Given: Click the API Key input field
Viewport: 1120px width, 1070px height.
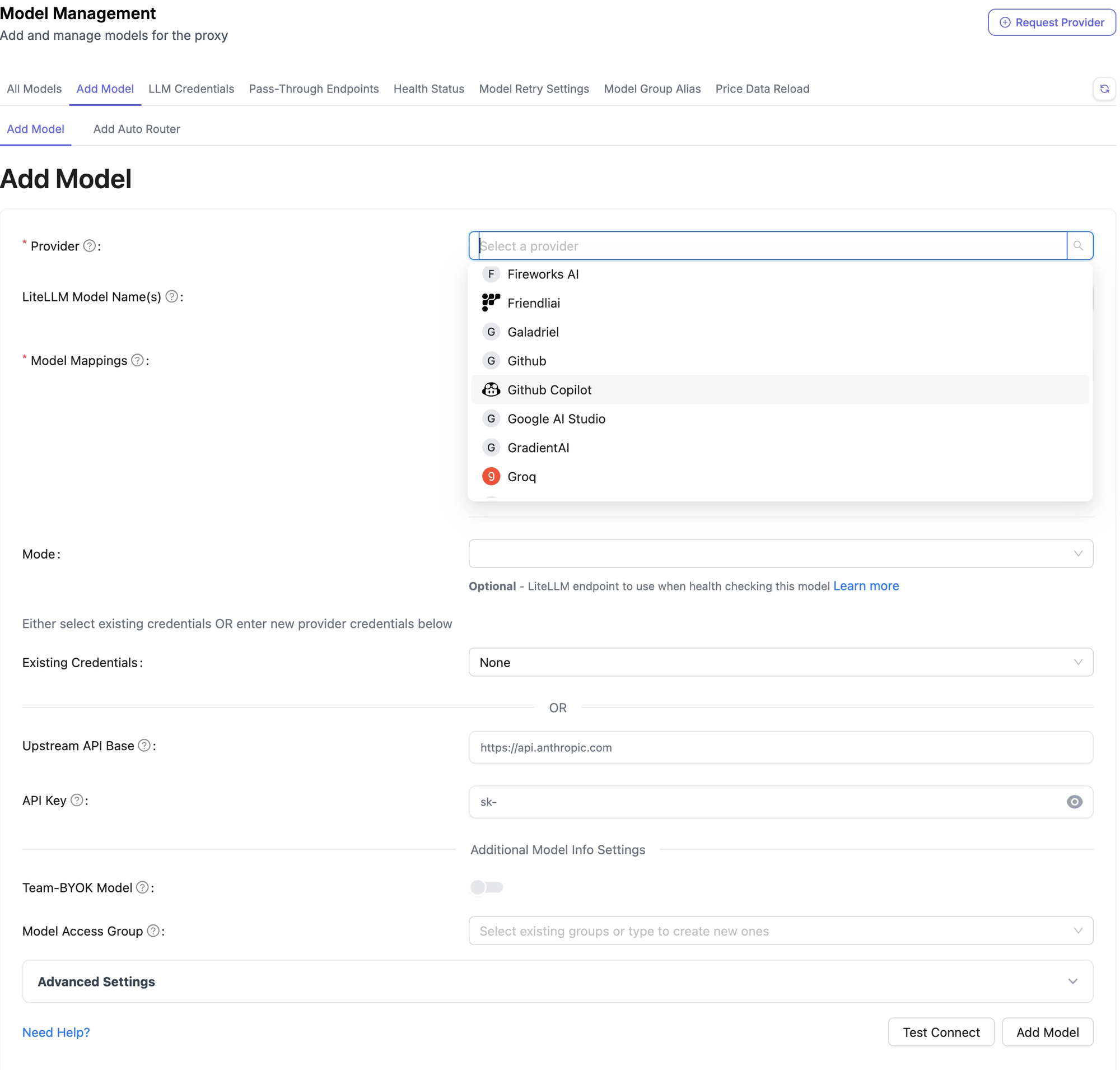Looking at the screenshot, I should pos(781,802).
